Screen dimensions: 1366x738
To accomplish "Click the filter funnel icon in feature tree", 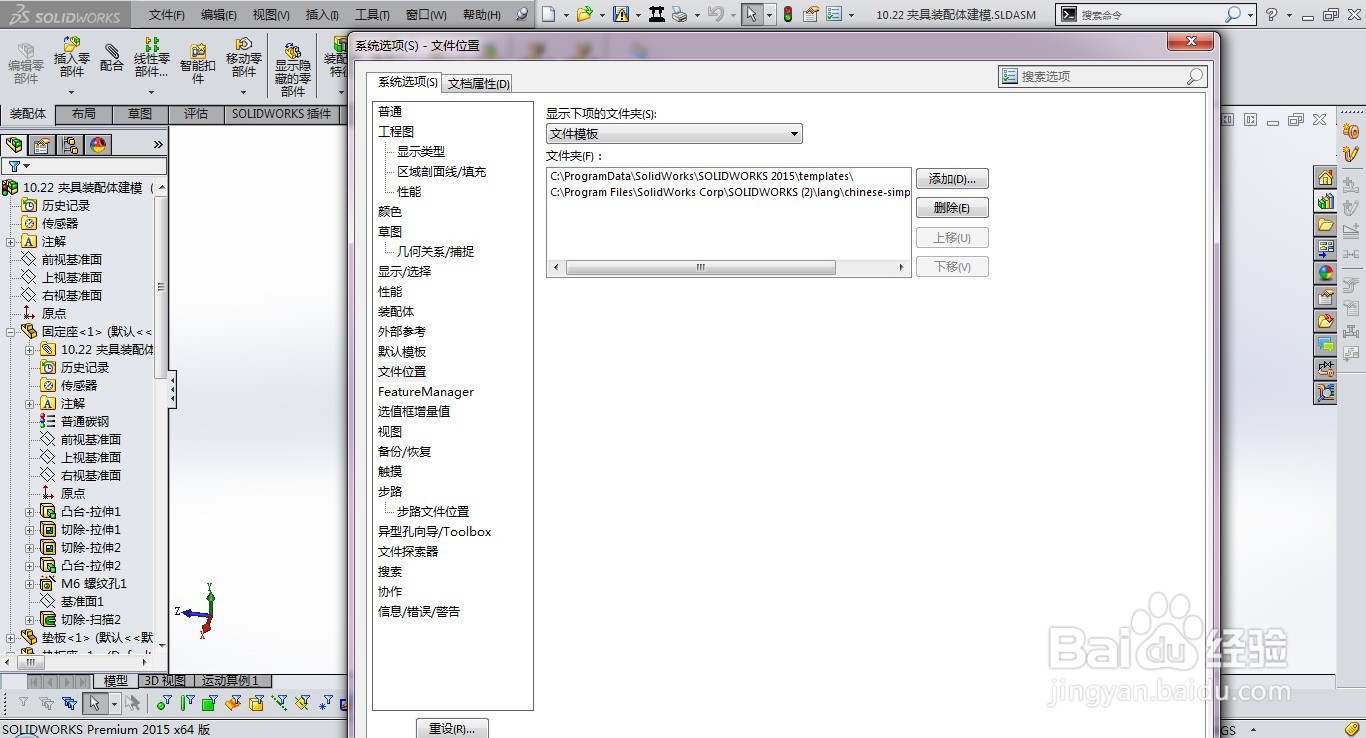I will [x=14, y=166].
